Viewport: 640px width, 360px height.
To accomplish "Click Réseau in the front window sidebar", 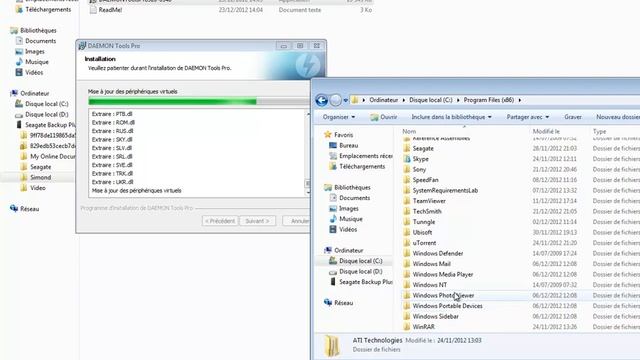I will (343, 303).
